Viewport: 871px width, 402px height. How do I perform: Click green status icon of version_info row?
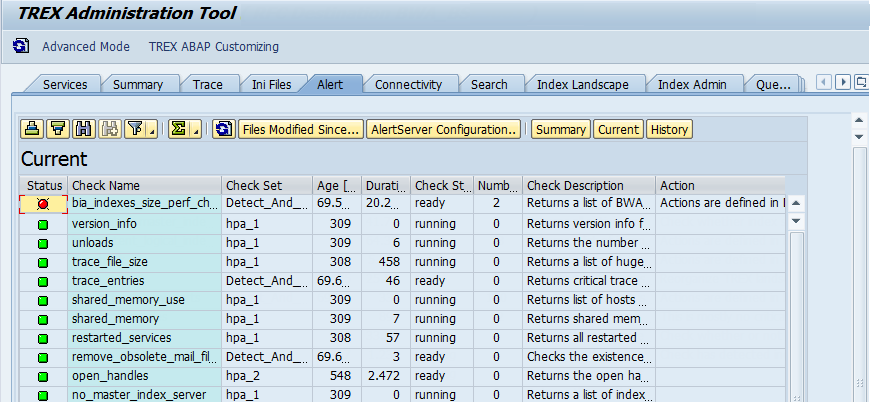43,224
